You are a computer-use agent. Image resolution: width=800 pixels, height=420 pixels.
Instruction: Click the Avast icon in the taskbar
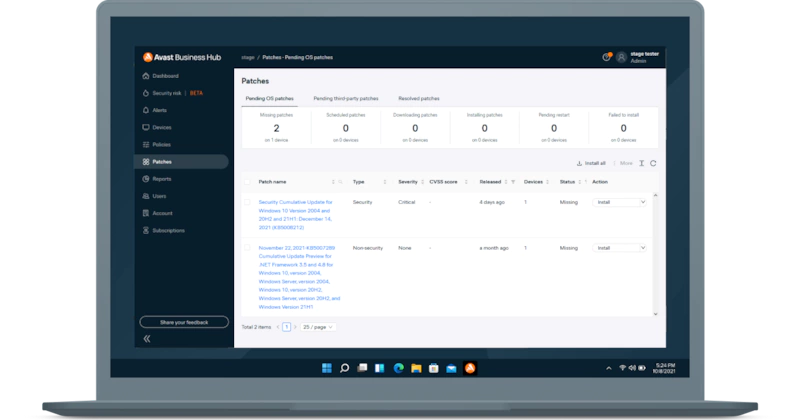[x=470, y=368]
